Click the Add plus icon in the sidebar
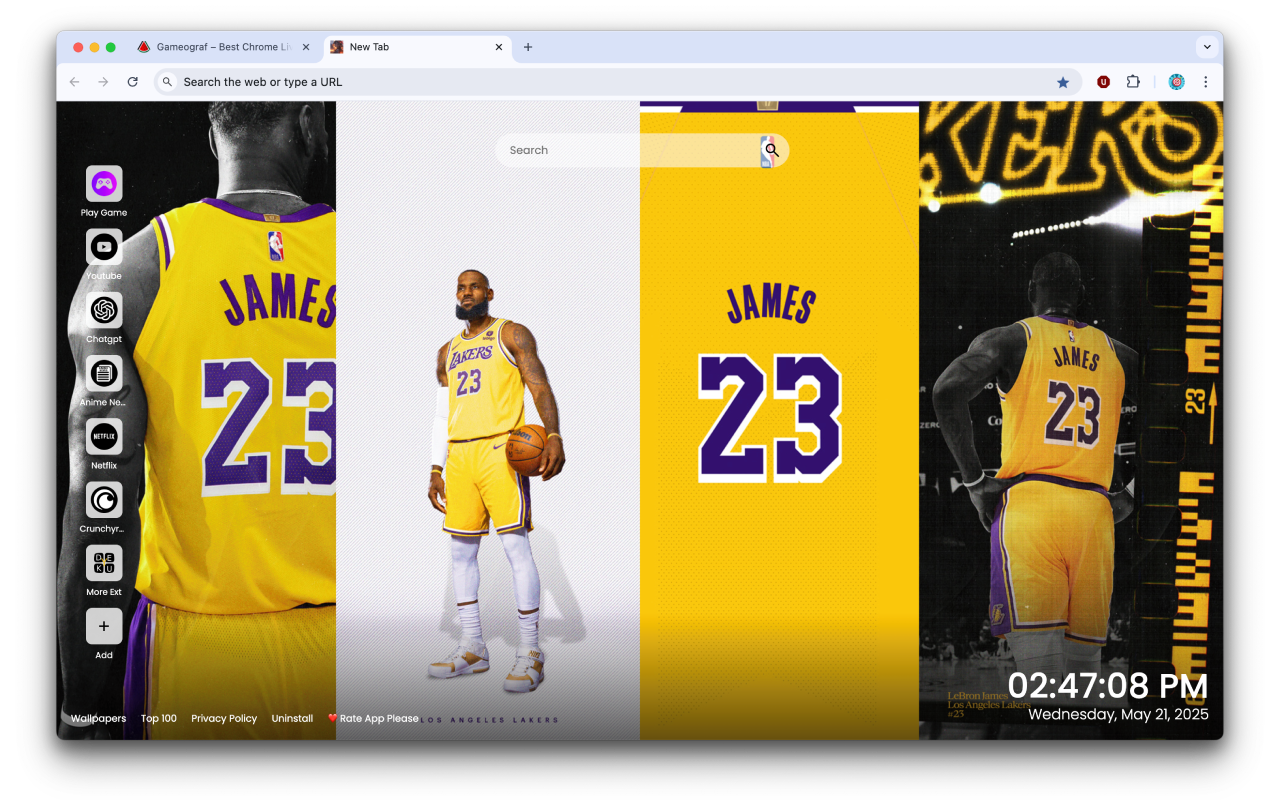Screen dimensions: 1280x800 pyautogui.click(x=103, y=626)
